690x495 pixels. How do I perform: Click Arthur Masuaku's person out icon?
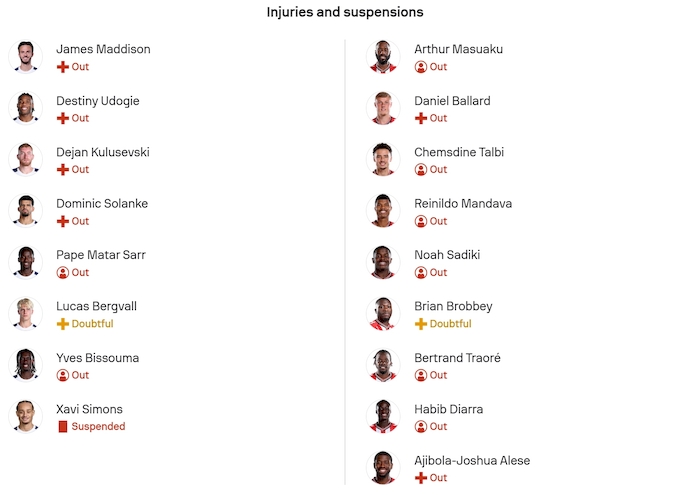point(420,67)
